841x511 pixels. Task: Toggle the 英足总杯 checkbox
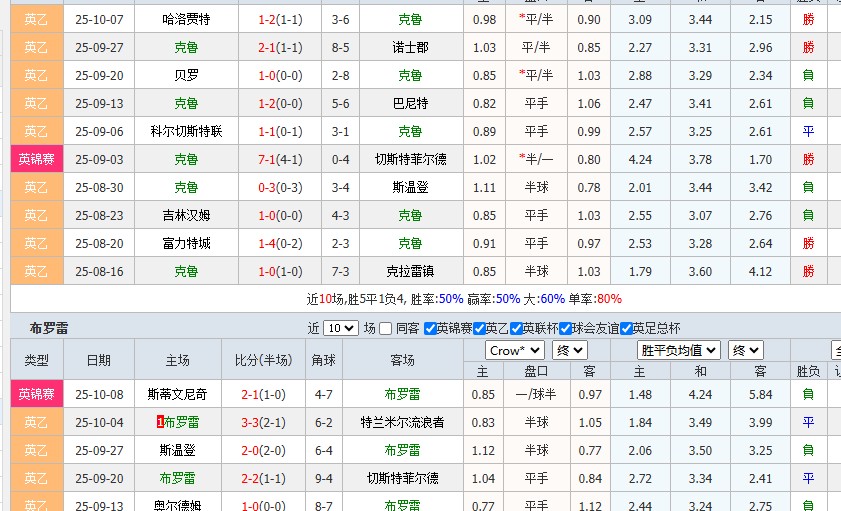627,328
